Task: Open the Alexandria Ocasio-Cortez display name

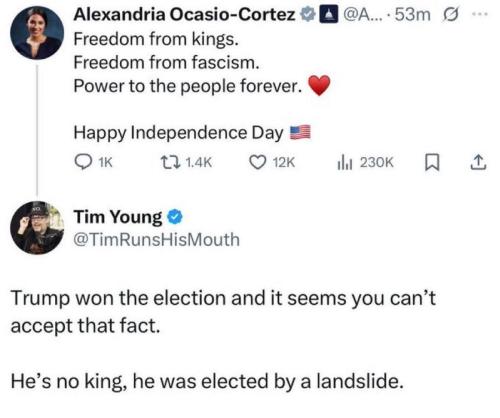Action: point(185,15)
